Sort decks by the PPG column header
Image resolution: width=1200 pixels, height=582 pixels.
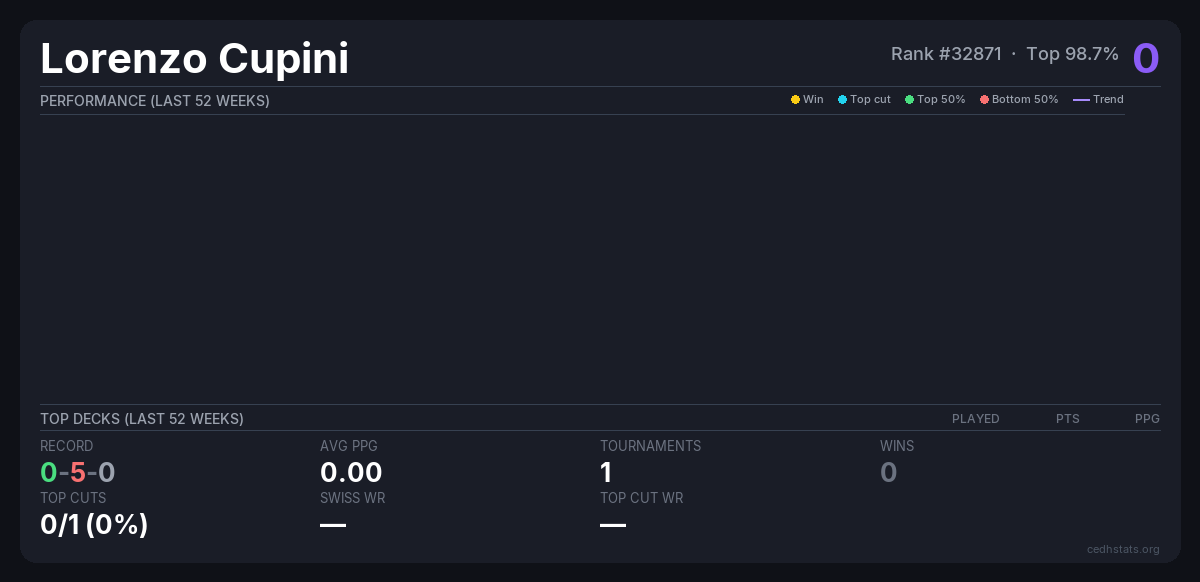coord(1147,419)
